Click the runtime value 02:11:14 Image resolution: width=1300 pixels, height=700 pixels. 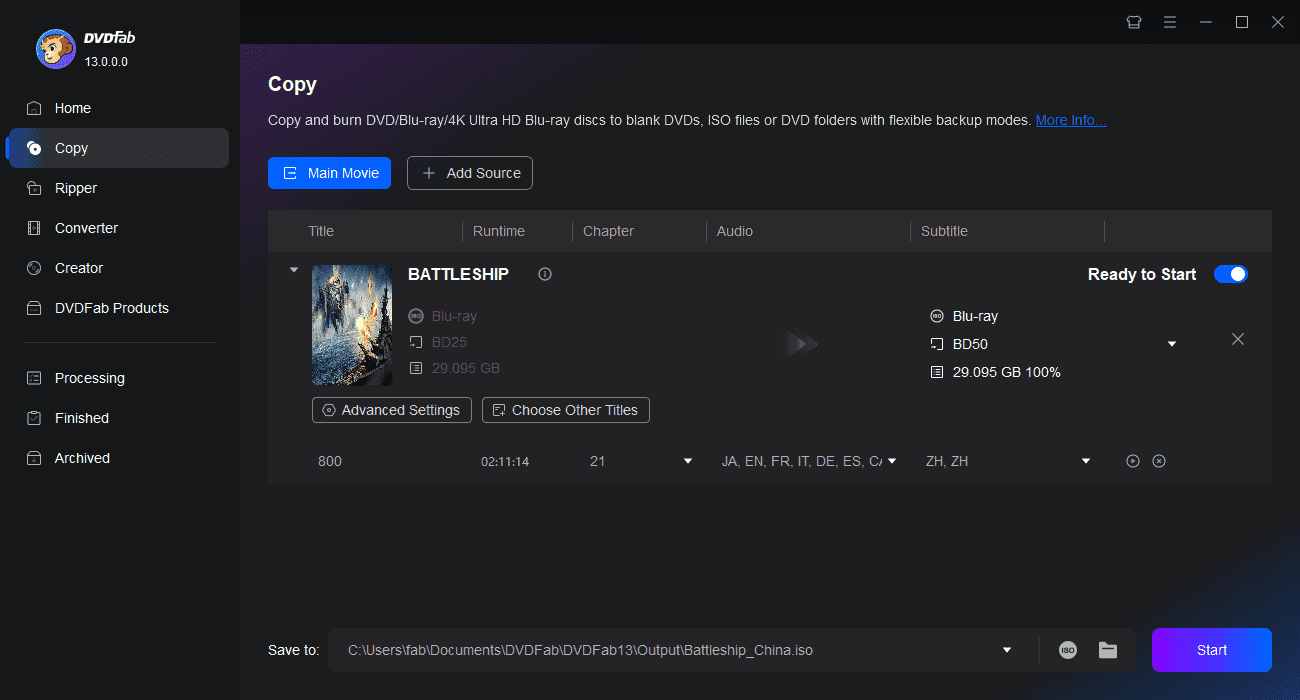coord(505,462)
